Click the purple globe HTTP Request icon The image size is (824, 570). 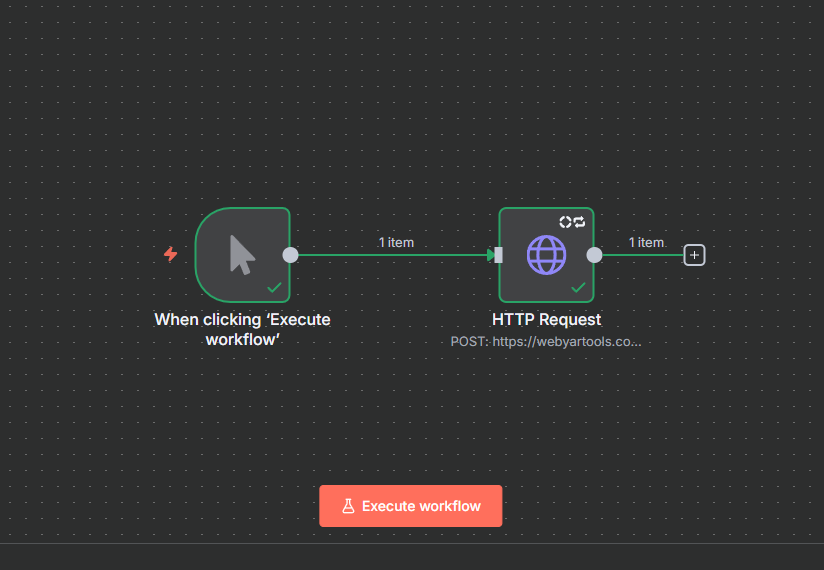pyautogui.click(x=546, y=254)
